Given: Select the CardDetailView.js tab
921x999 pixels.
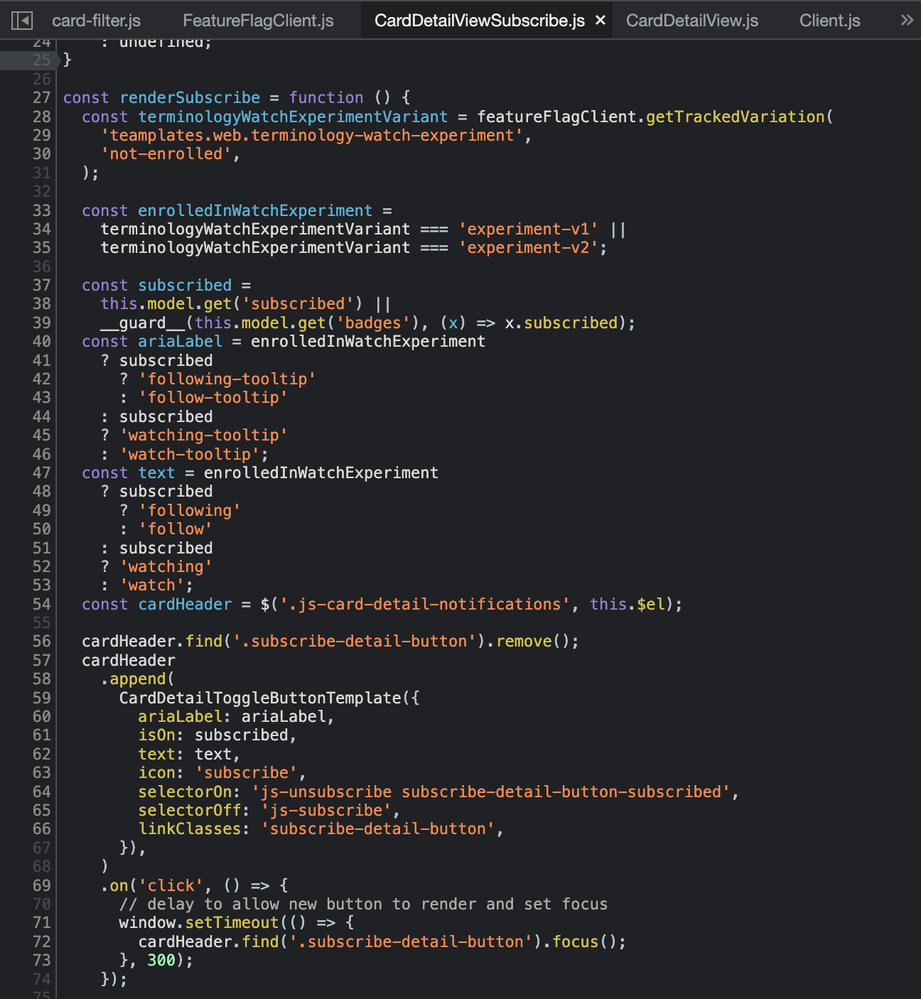Looking at the screenshot, I should pos(691,19).
